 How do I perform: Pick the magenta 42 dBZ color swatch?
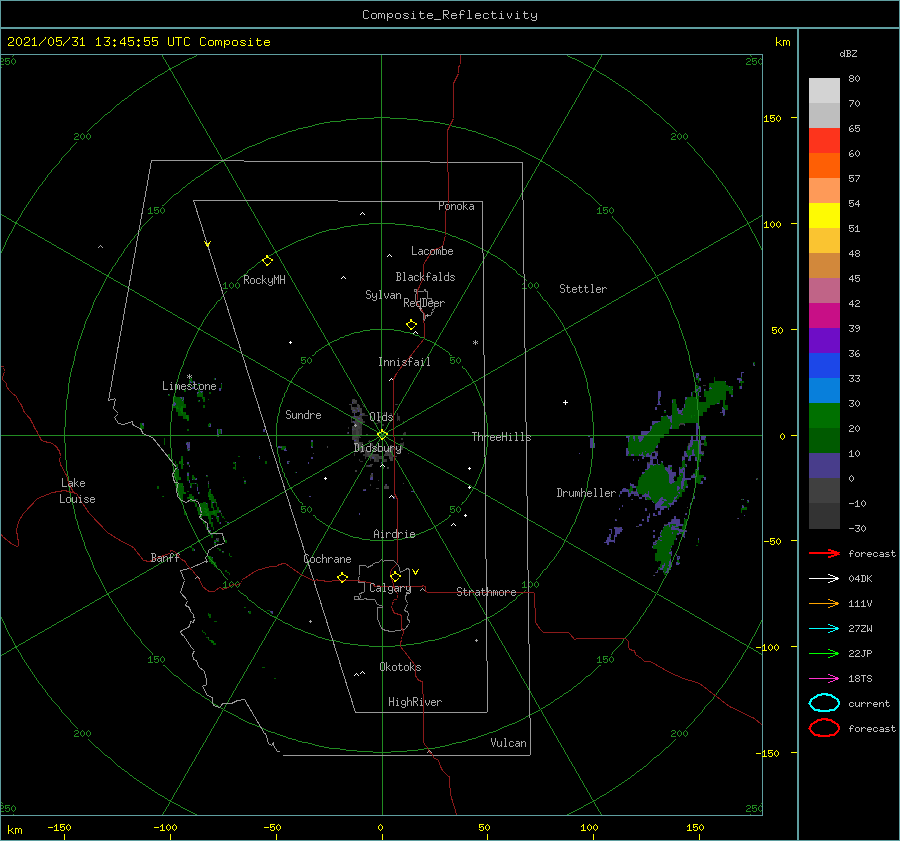point(824,316)
